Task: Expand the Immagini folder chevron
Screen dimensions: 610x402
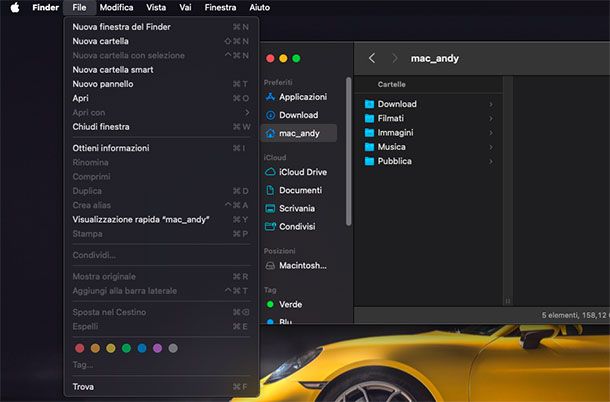Action: click(491, 133)
